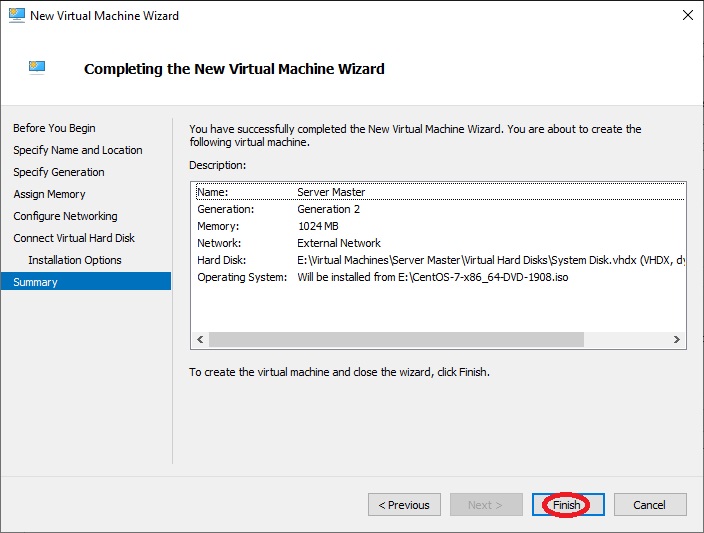The image size is (704, 533).
Task: Click the wizard title bar icon
Action: (x=17, y=15)
